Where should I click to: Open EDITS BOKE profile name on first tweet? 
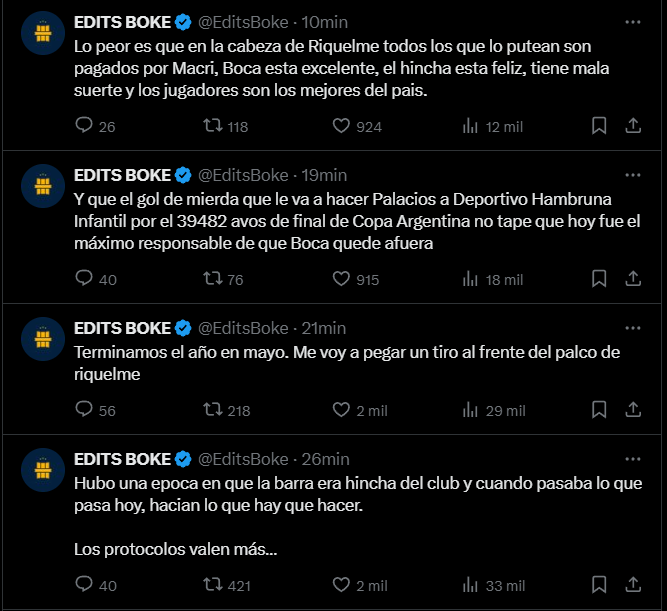click(123, 22)
